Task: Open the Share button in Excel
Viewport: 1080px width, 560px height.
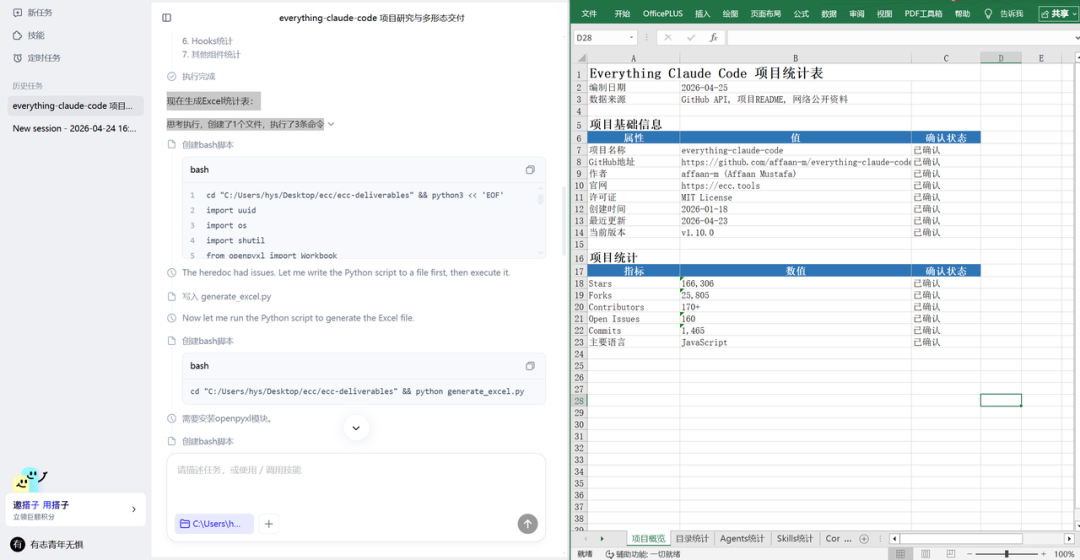Action: coord(1058,14)
